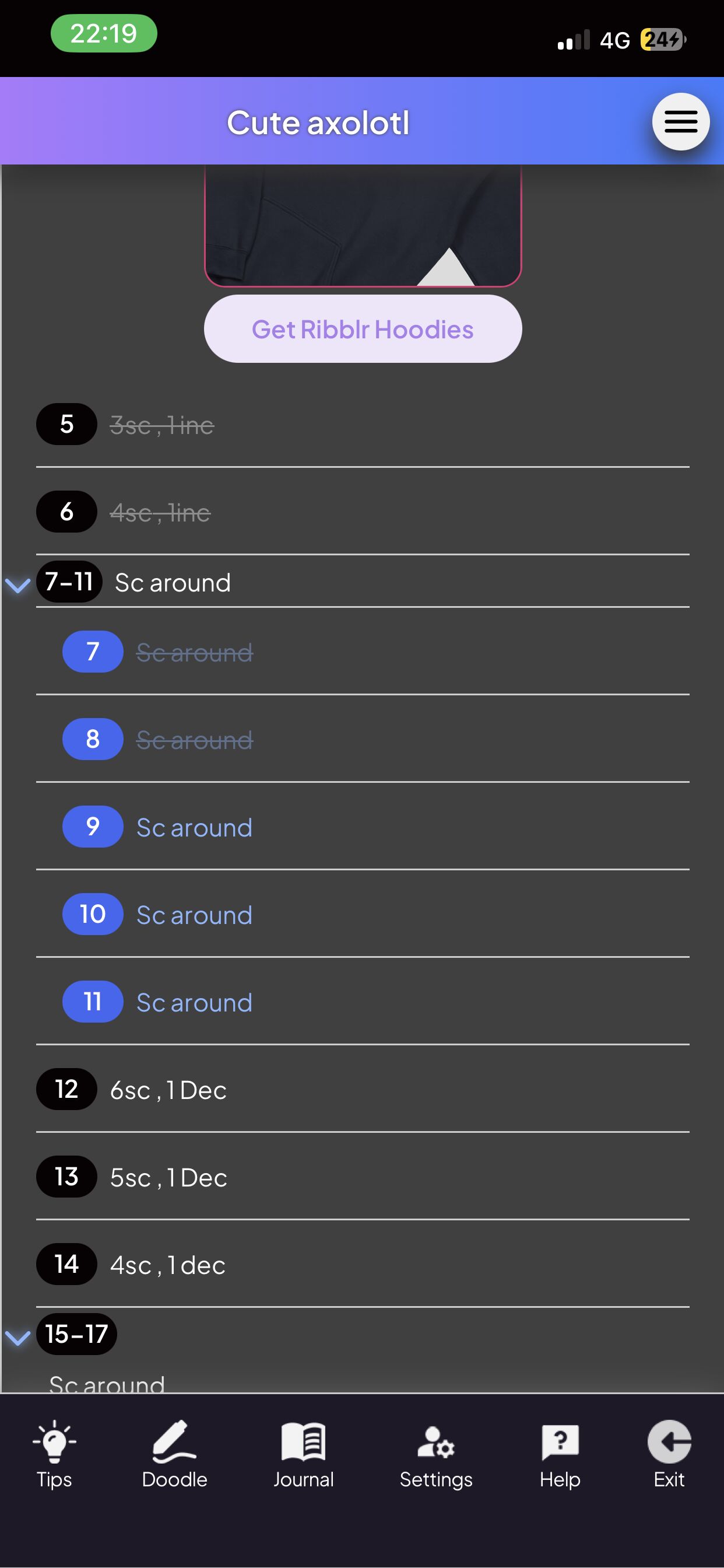Collapse the rows 15–17 group chevron
The height and width of the screenshot is (1568, 724).
(x=17, y=1338)
